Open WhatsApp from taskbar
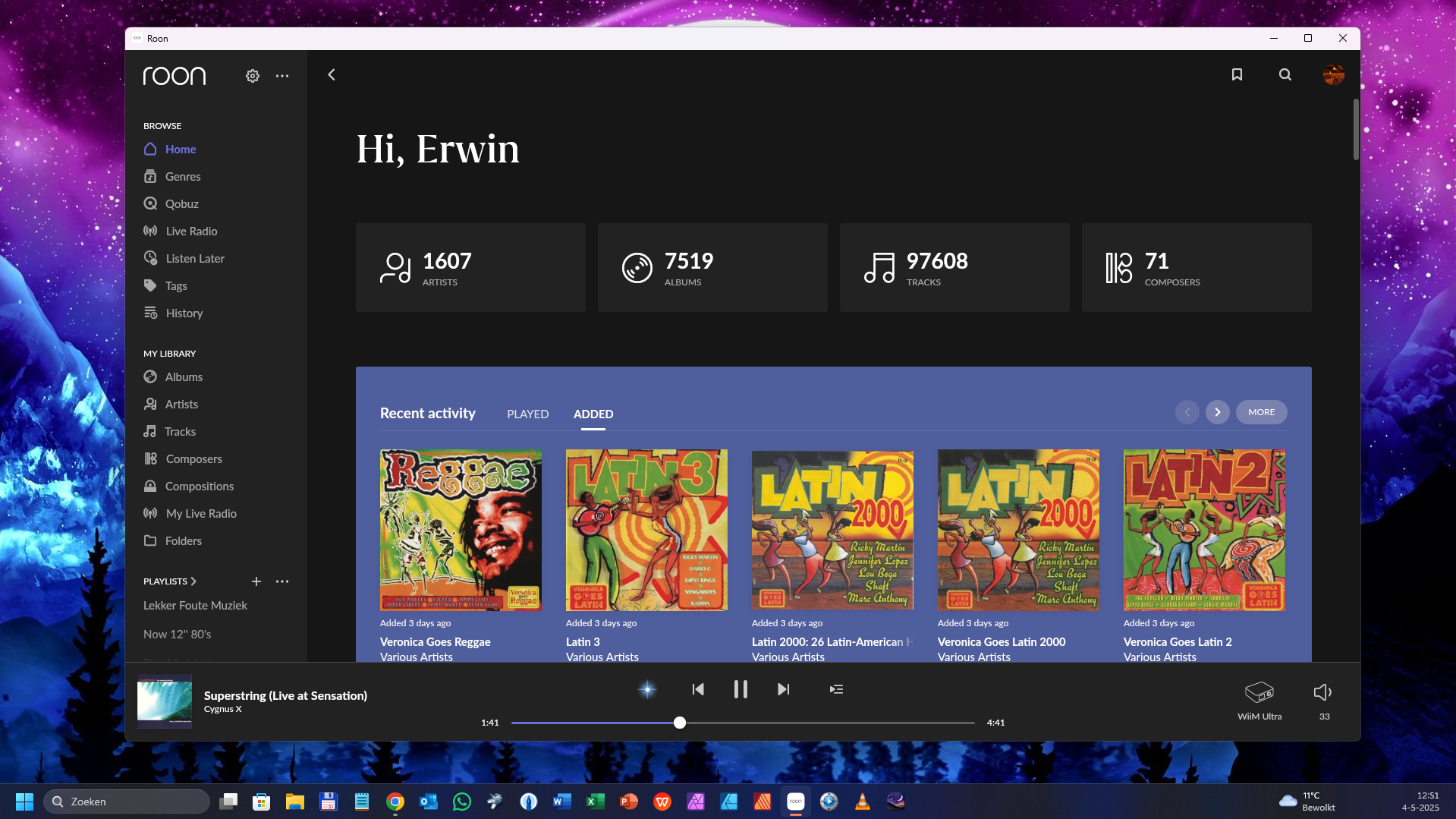The height and width of the screenshot is (819, 1456). click(461, 801)
